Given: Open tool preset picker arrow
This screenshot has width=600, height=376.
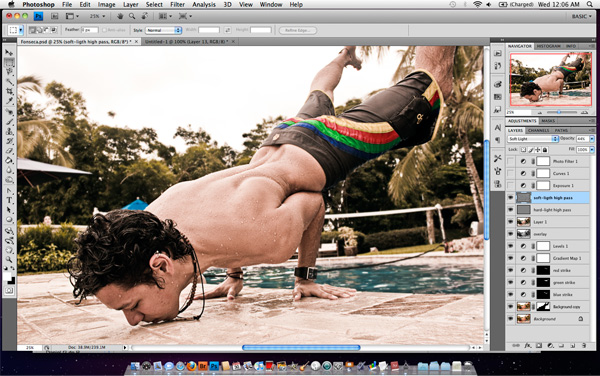Looking at the screenshot, I should [21, 30].
